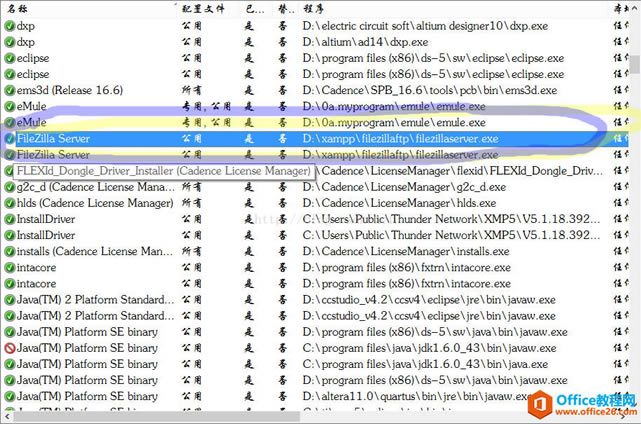Sort by the 名称 column header
The width and height of the screenshot is (641, 424).
tap(18, 9)
